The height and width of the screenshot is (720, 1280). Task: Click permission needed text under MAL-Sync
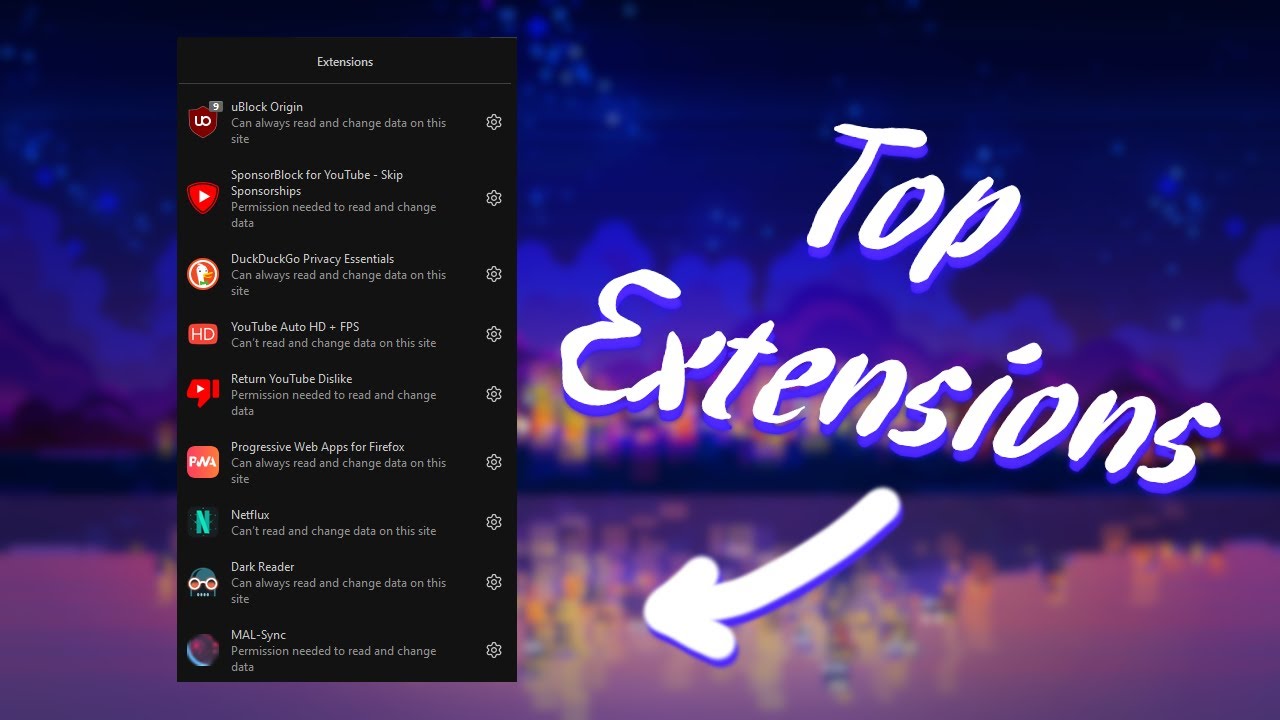[334, 659]
